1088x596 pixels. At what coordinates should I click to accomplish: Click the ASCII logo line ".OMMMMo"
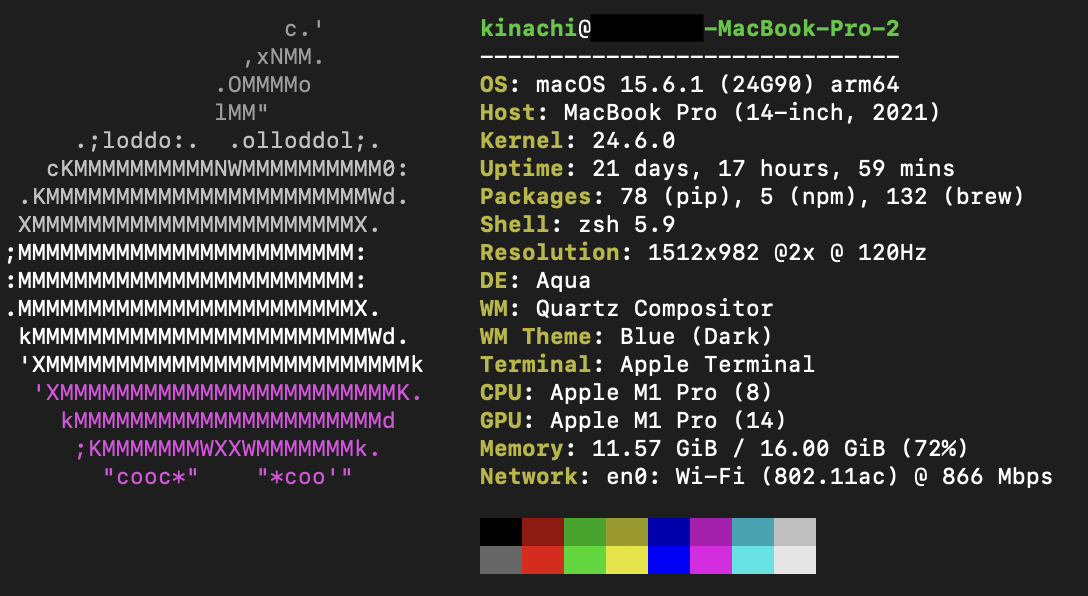click(x=263, y=85)
